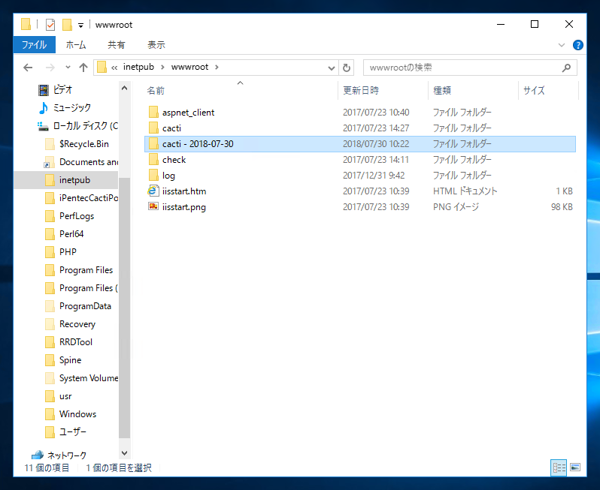
Task: Select the cacti - 2018-07-30 folder
Action: (x=360, y=144)
